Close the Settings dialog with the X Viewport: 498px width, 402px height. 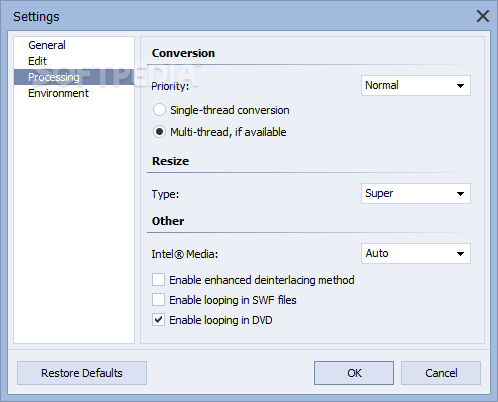tap(483, 16)
